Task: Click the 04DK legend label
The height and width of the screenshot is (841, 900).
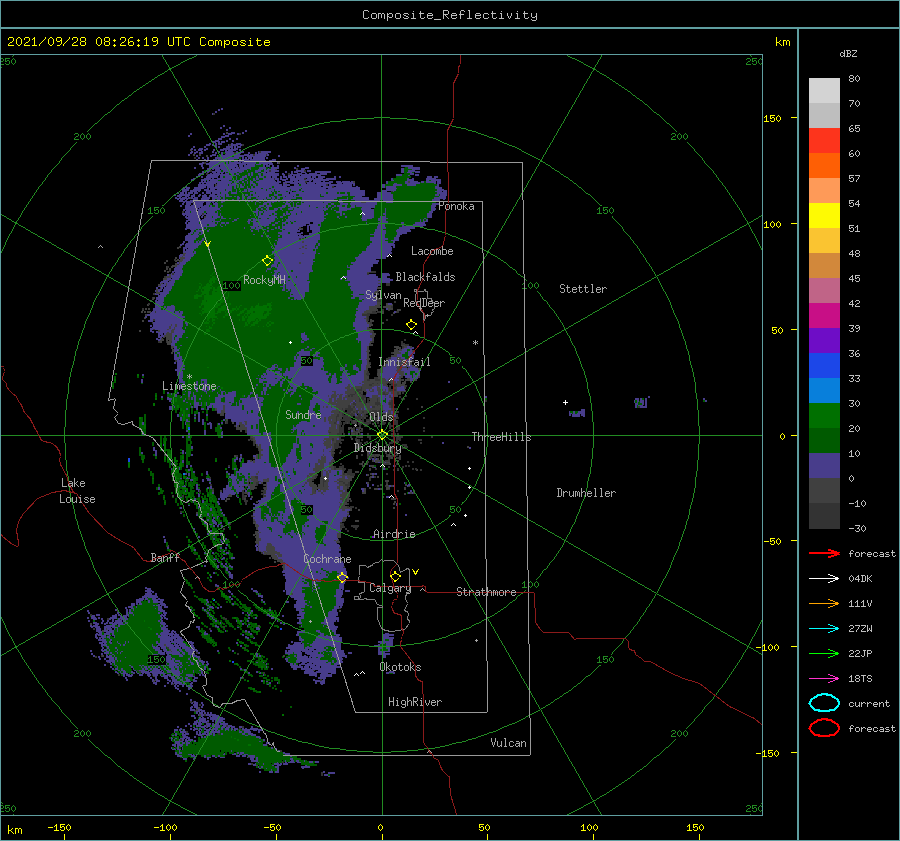Action: [x=860, y=578]
